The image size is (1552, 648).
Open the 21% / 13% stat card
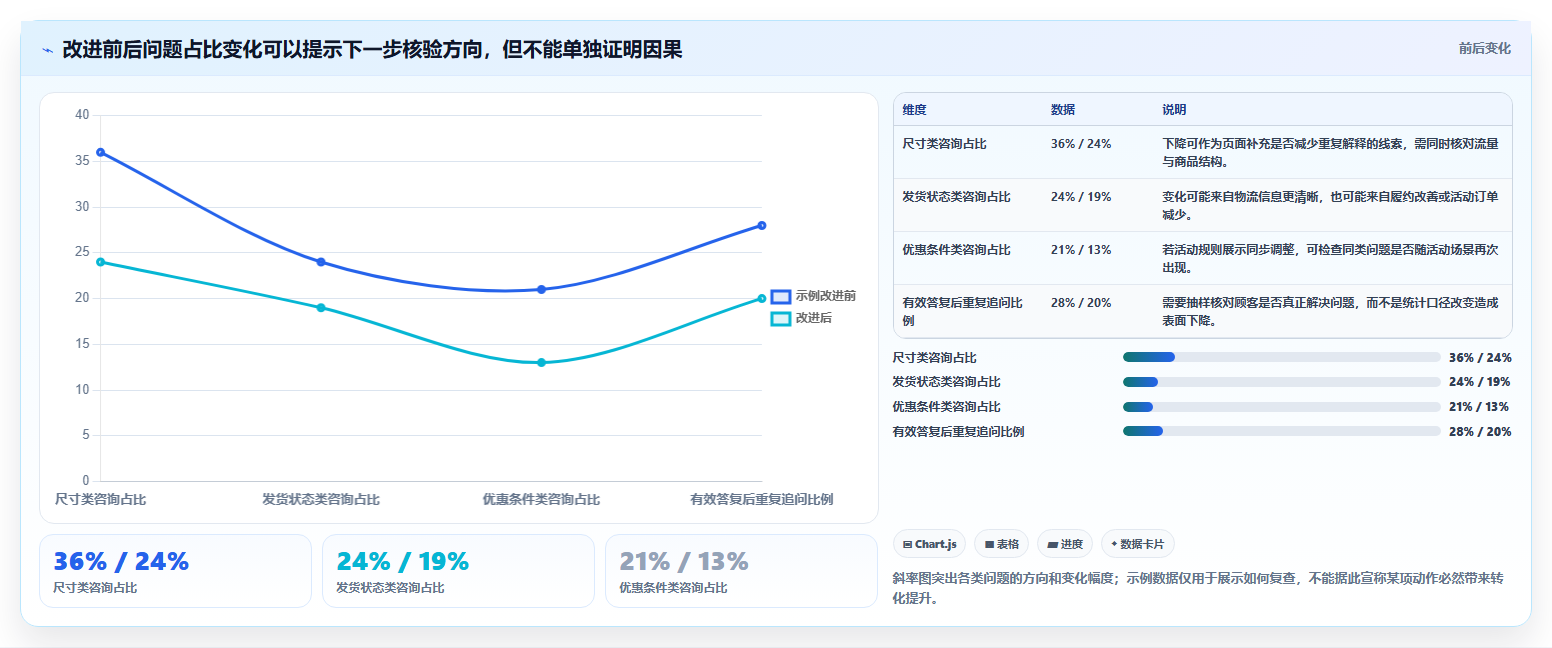741,571
